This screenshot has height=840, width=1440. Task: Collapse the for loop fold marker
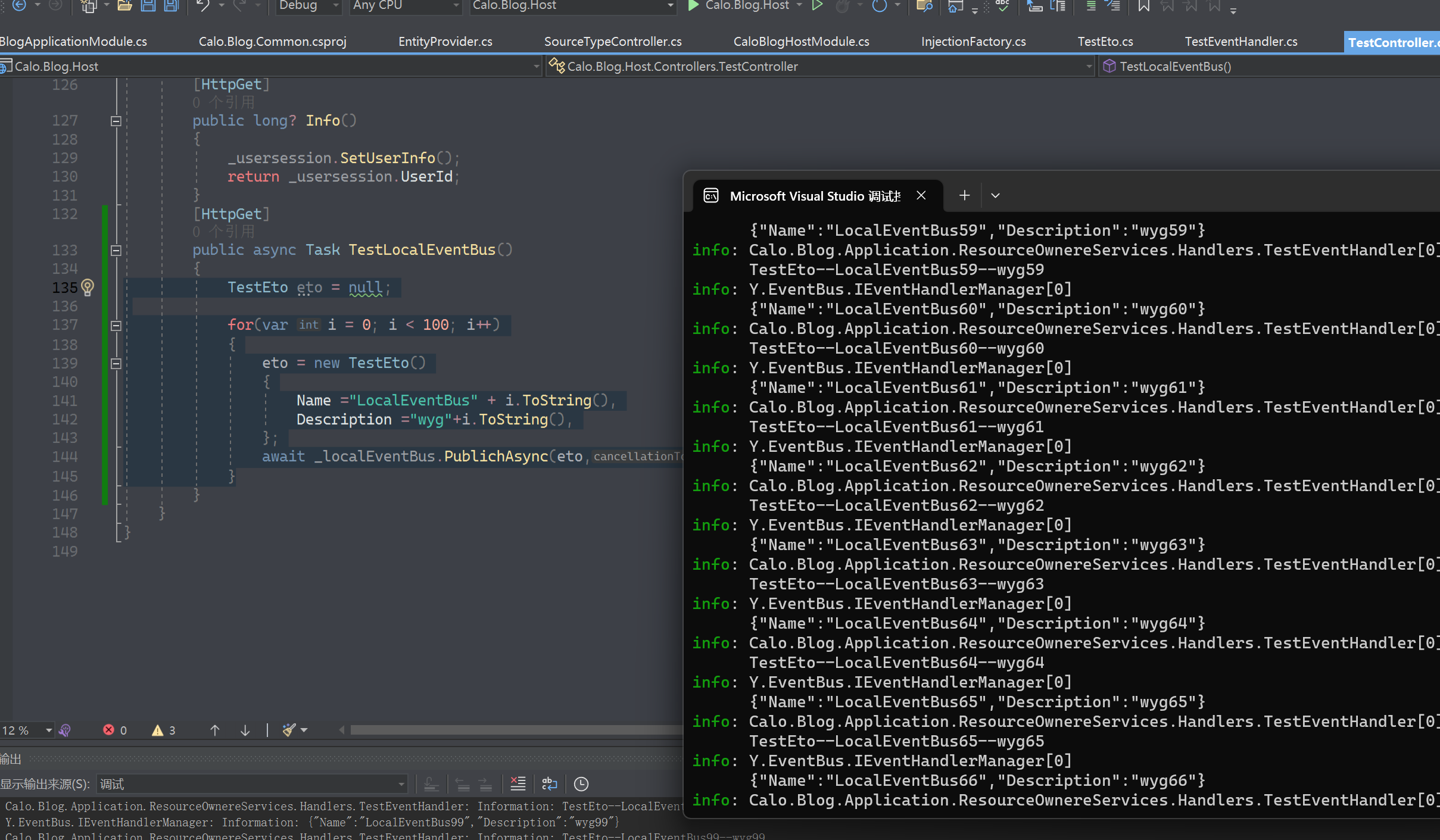(x=116, y=326)
